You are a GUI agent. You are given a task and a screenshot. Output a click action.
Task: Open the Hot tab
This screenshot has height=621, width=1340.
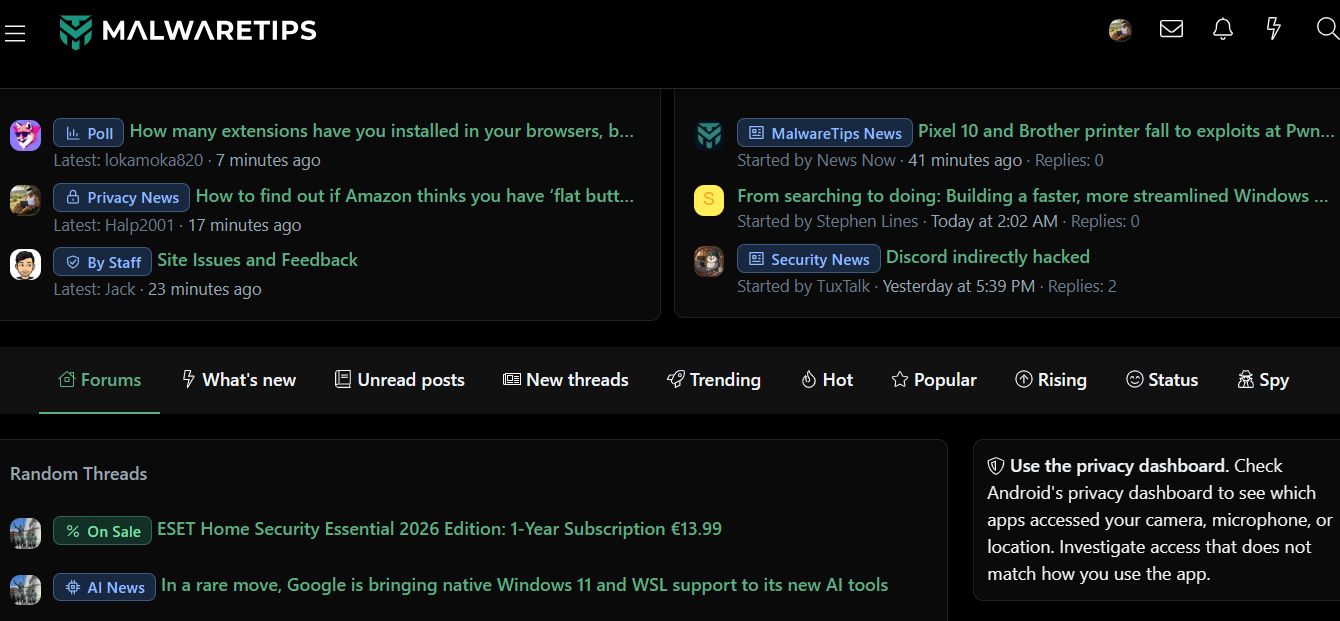tap(827, 380)
